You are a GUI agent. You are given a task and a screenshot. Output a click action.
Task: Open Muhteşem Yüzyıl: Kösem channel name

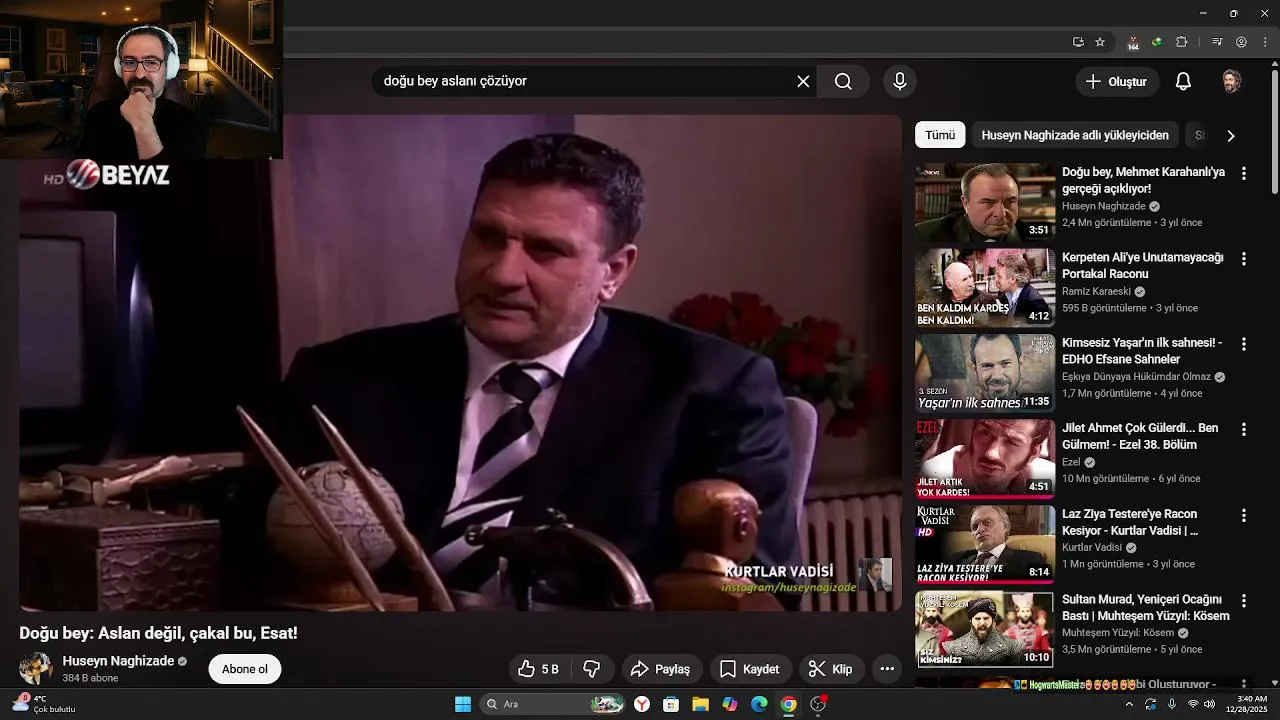coord(1118,633)
